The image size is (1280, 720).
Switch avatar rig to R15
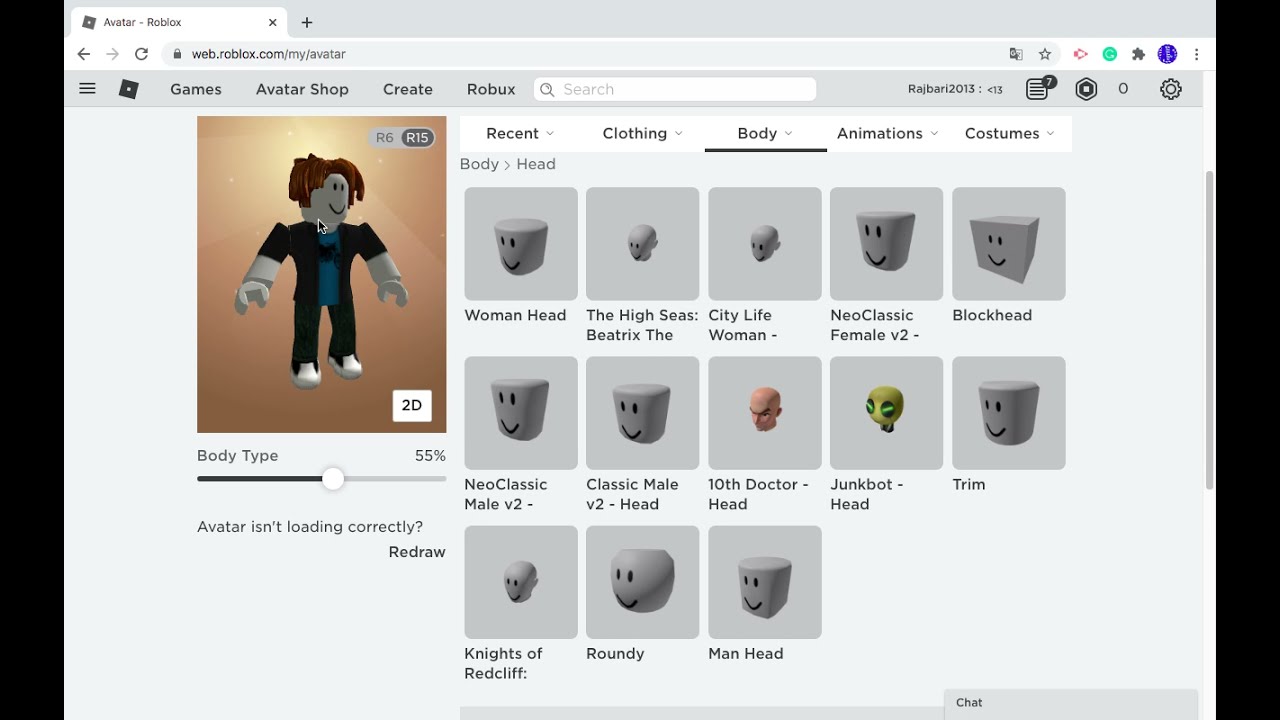click(x=417, y=138)
